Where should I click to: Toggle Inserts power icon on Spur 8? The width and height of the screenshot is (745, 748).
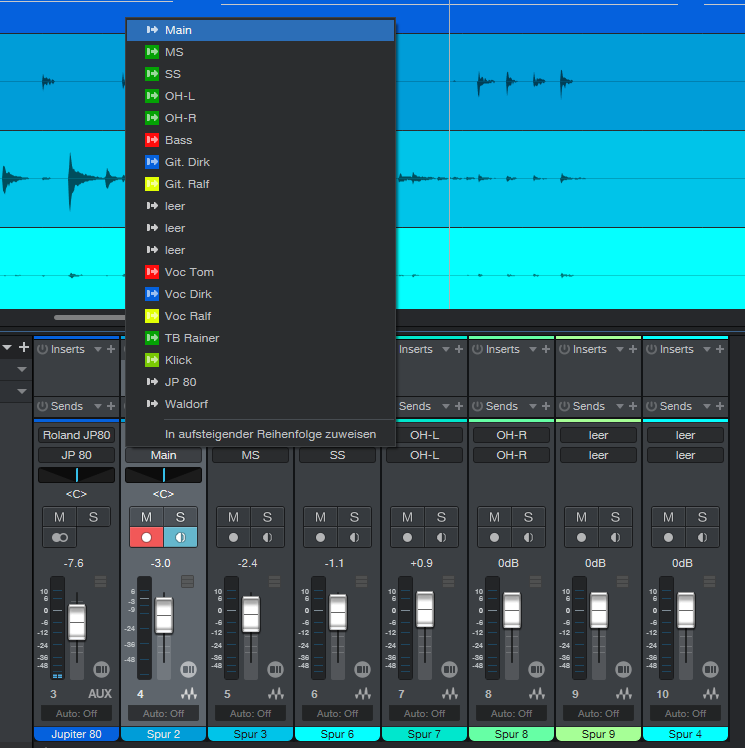point(477,349)
